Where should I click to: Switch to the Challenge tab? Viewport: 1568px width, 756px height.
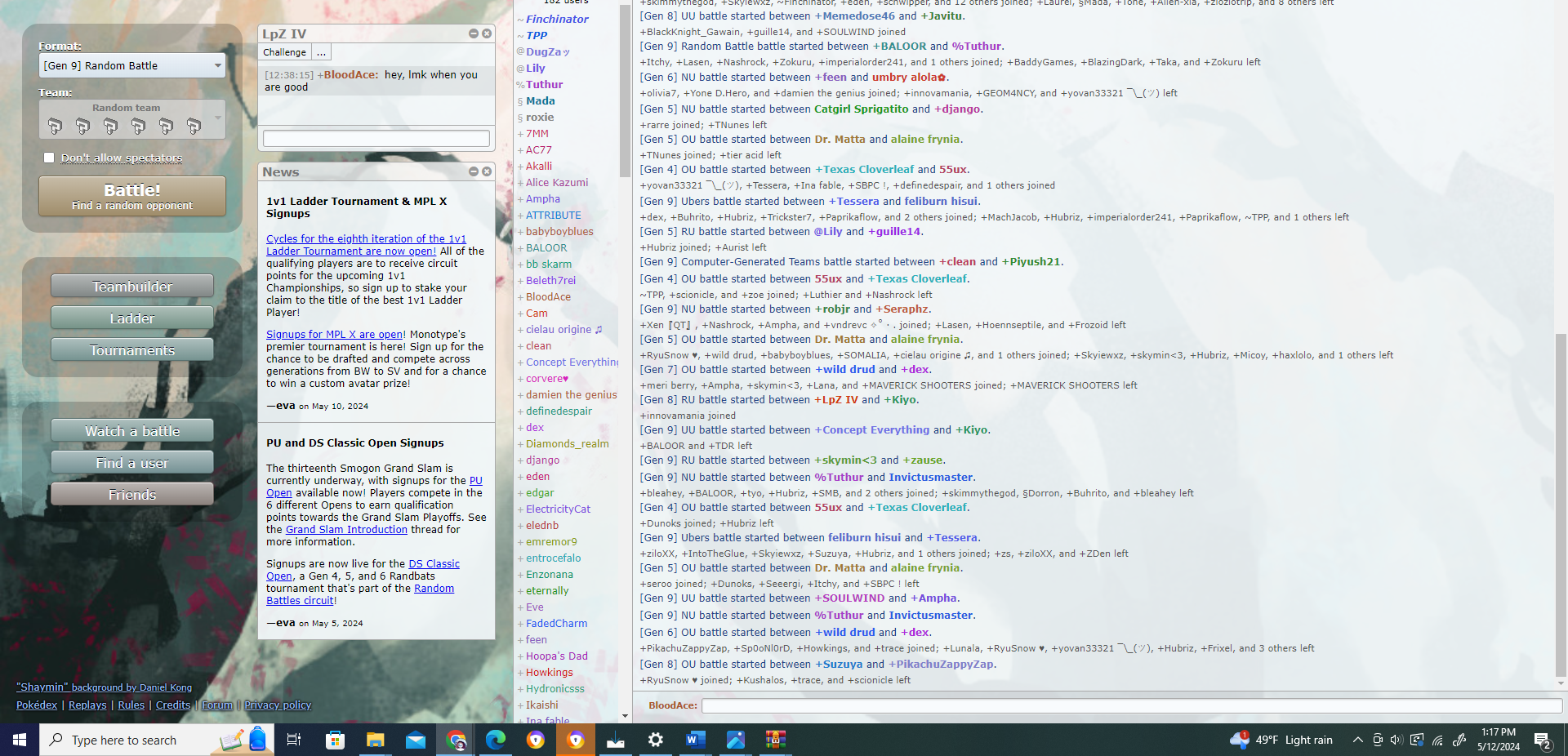[284, 51]
